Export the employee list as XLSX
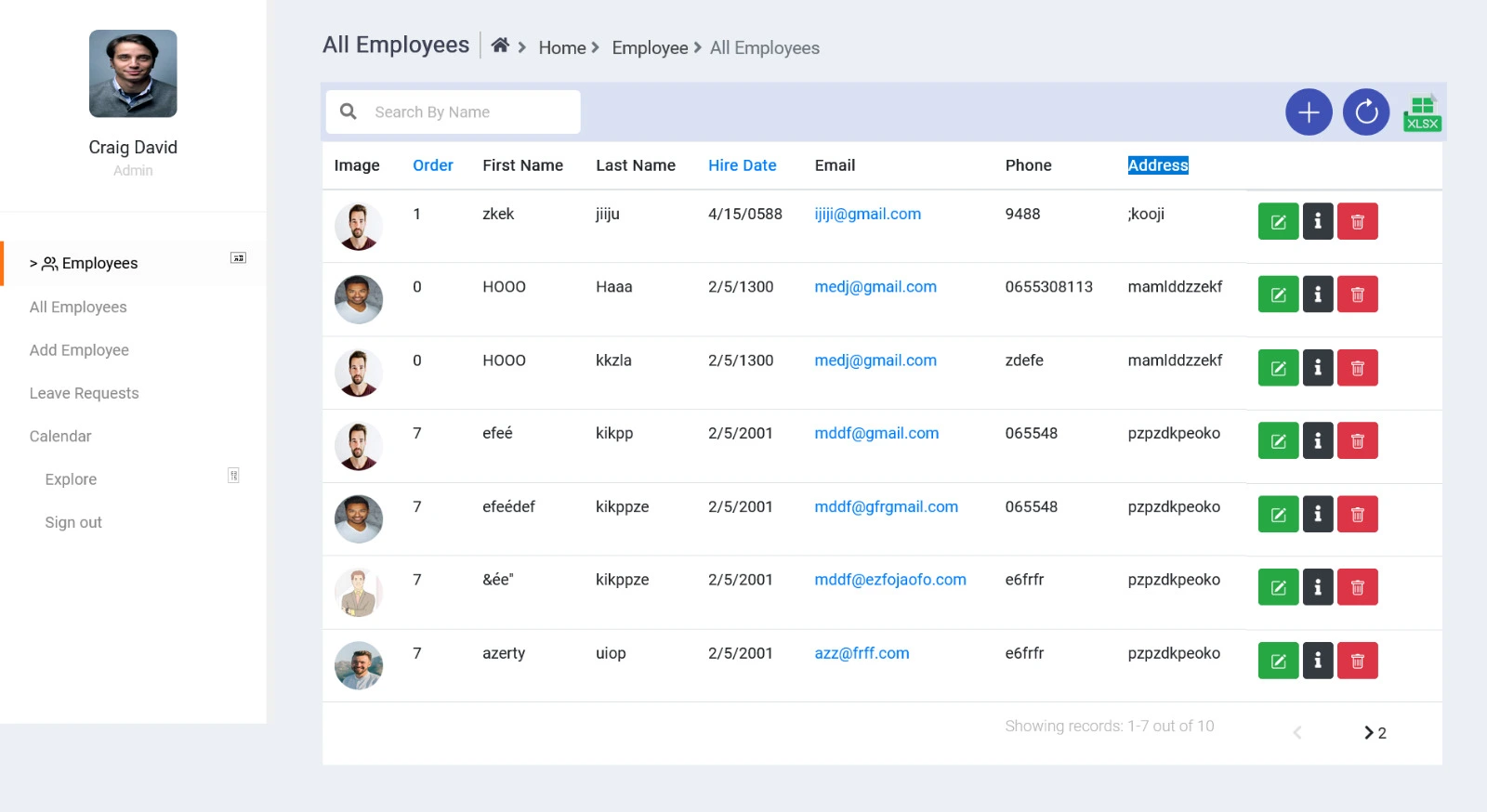1487x812 pixels. click(x=1422, y=113)
